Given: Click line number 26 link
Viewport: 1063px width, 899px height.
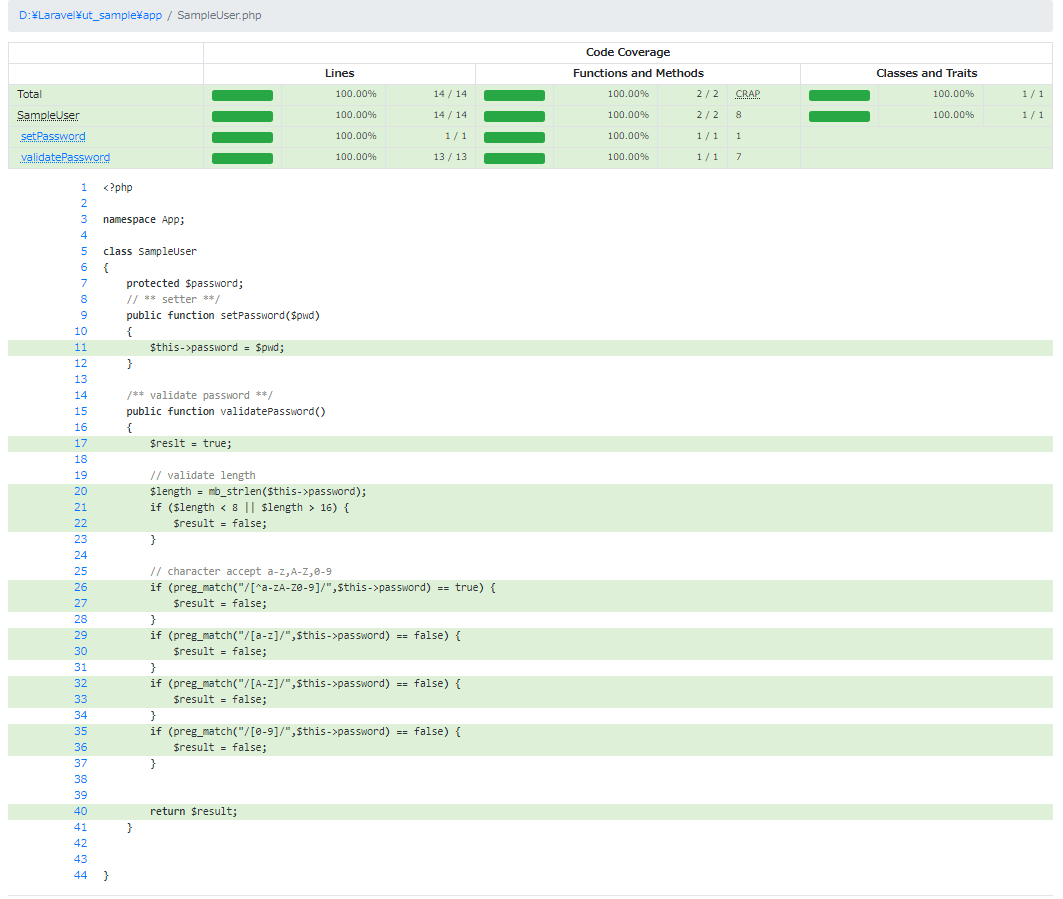Looking at the screenshot, I should (x=81, y=587).
